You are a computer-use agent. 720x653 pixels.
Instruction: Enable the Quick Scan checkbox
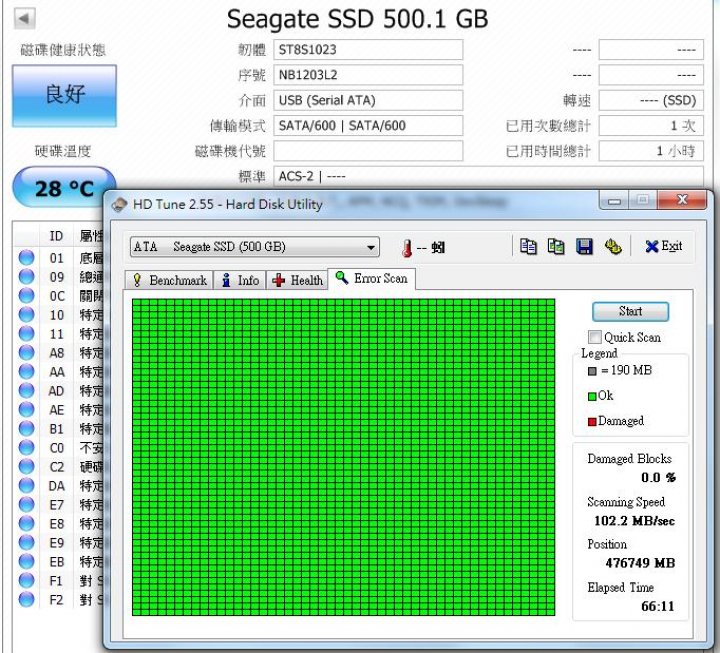click(595, 337)
